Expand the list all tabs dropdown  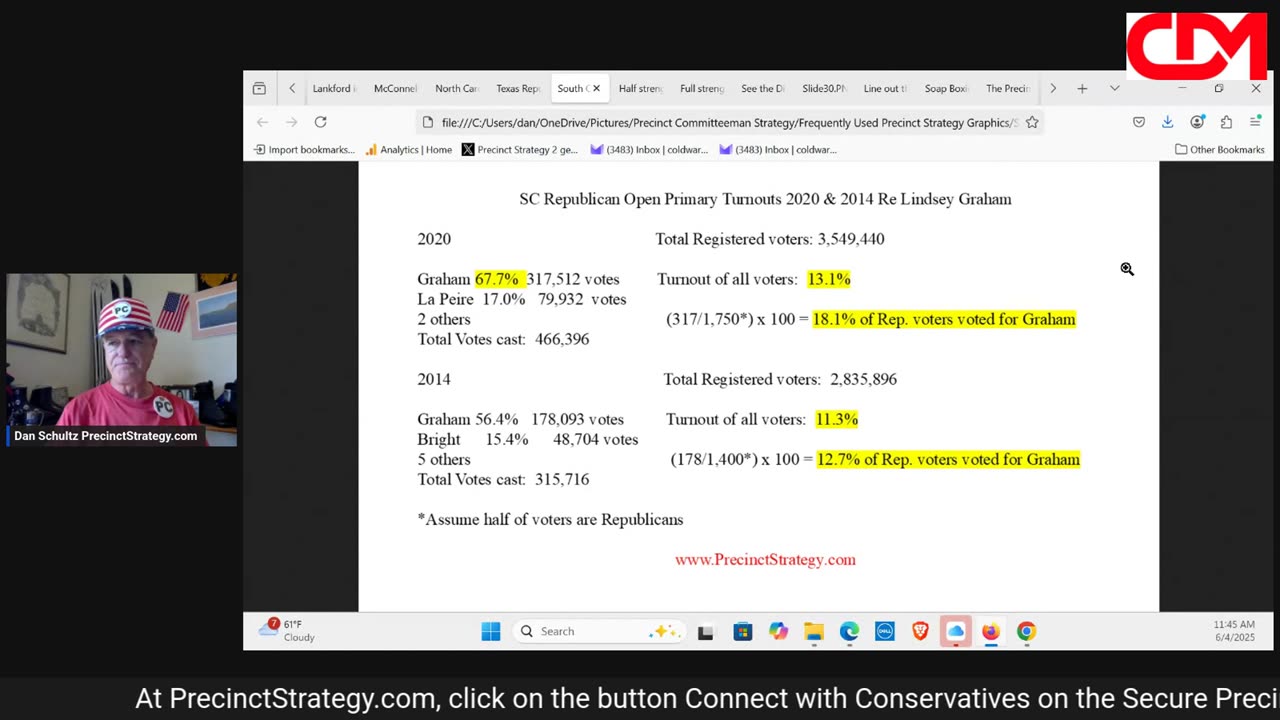pyautogui.click(x=1114, y=89)
